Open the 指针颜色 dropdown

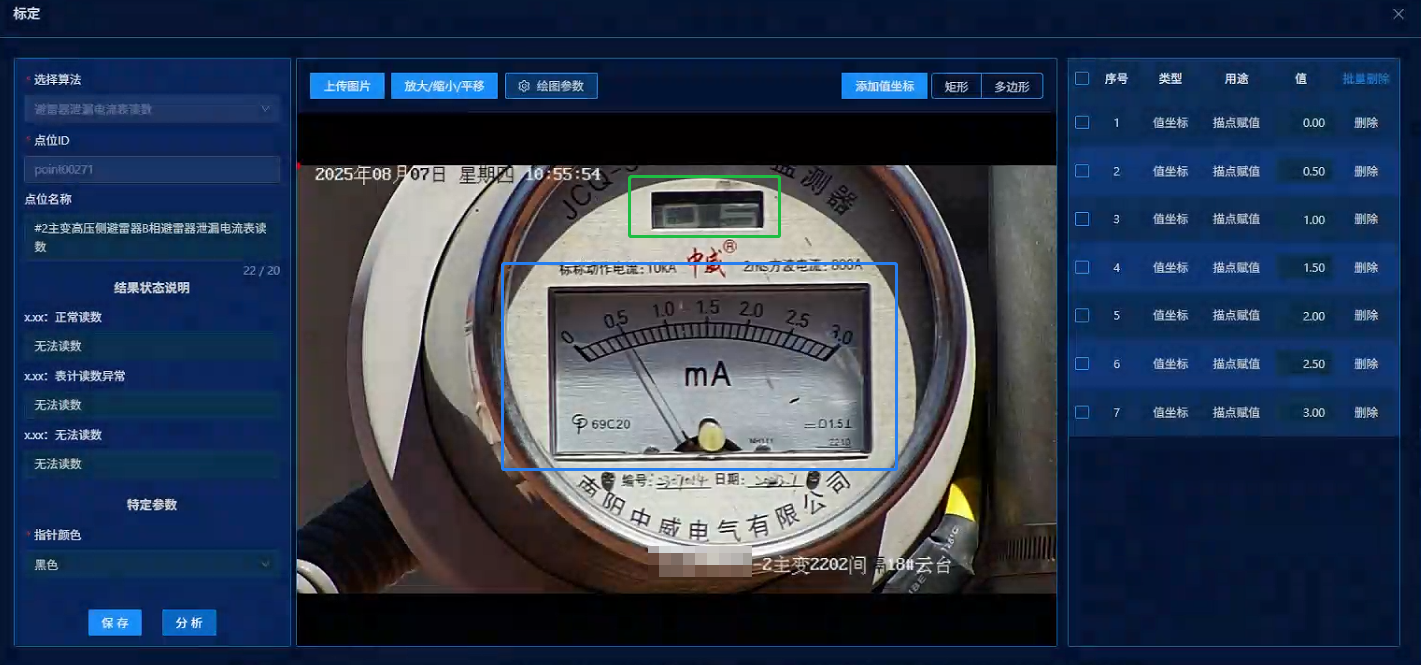pyautogui.click(x=152, y=565)
